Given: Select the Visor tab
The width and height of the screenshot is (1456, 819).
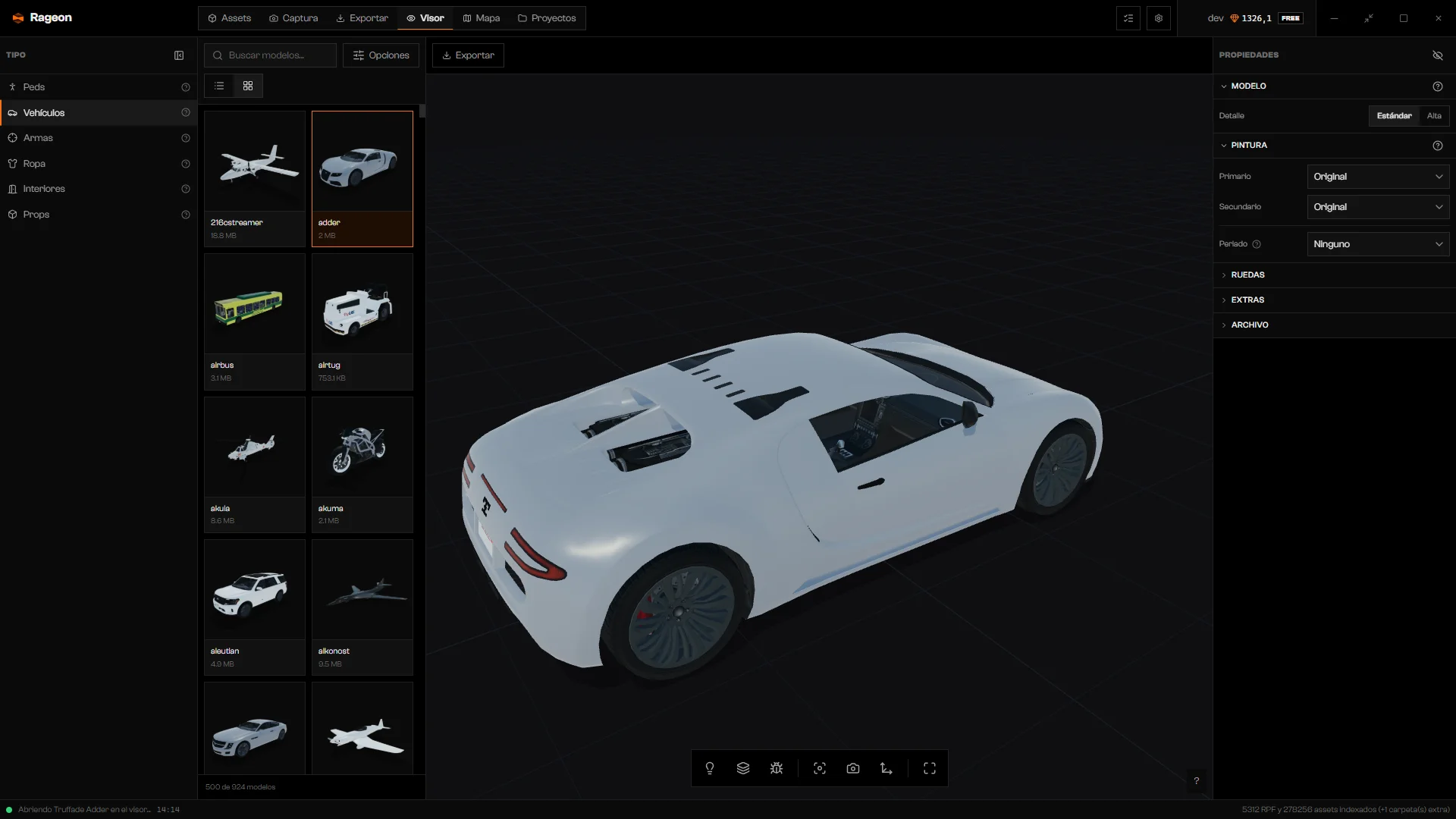Looking at the screenshot, I should [425, 18].
